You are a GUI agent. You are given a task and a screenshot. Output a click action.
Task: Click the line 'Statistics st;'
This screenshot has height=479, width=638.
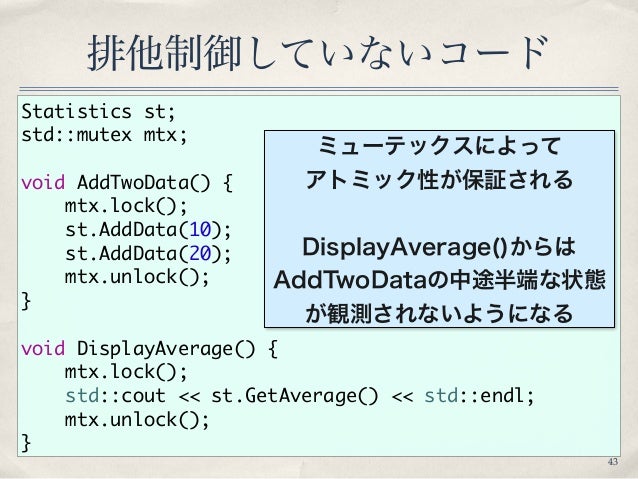(98, 111)
